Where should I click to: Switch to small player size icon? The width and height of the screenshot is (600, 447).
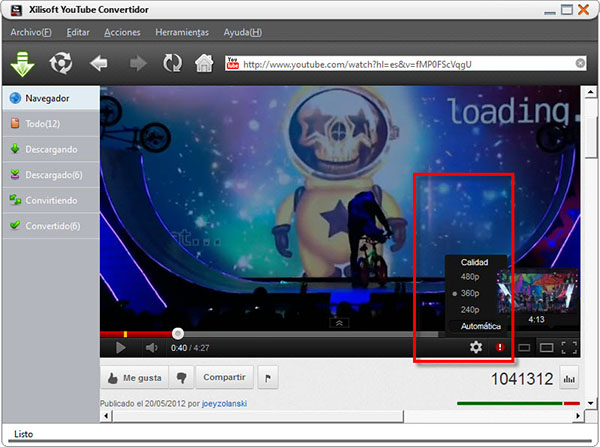point(524,347)
